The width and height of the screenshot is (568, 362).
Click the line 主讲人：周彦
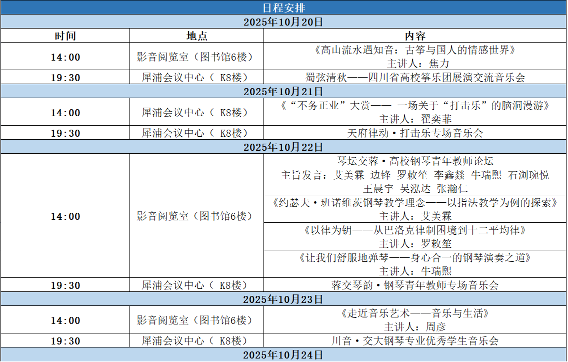point(415,327)
